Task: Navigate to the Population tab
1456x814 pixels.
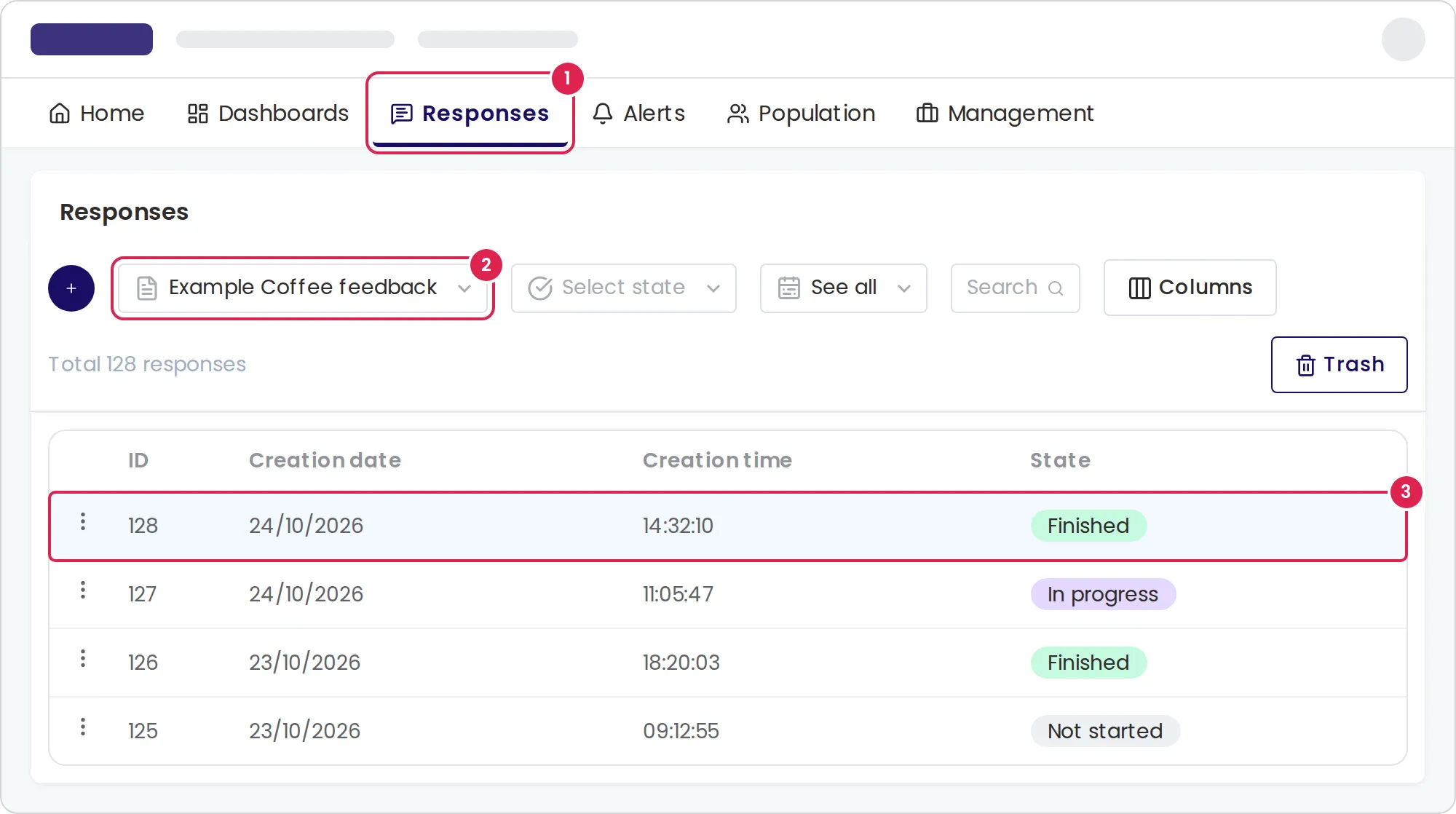Action: coord(801,114)
